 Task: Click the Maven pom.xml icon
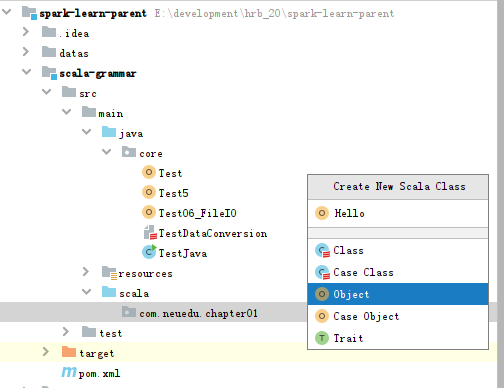69,372
